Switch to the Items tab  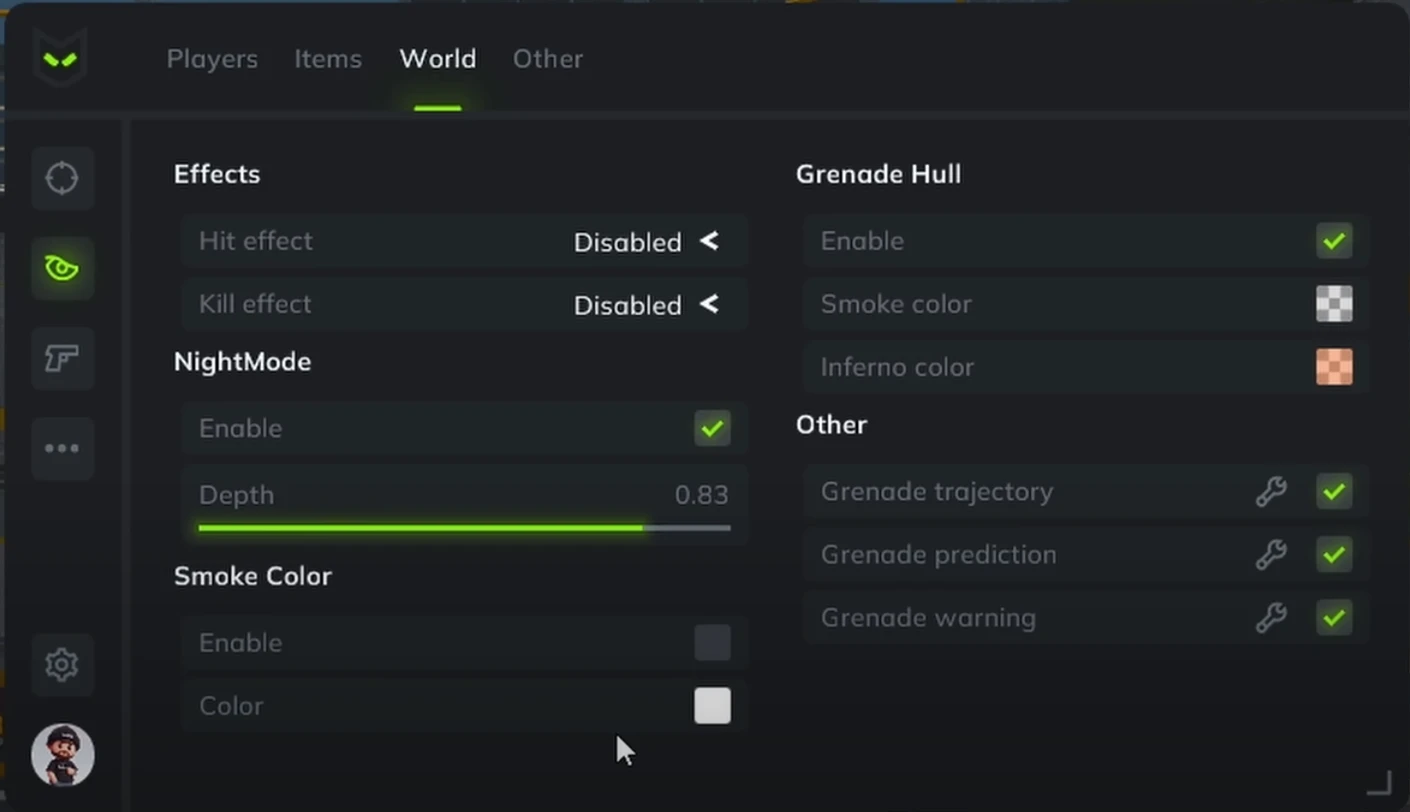tap(328, 59)
